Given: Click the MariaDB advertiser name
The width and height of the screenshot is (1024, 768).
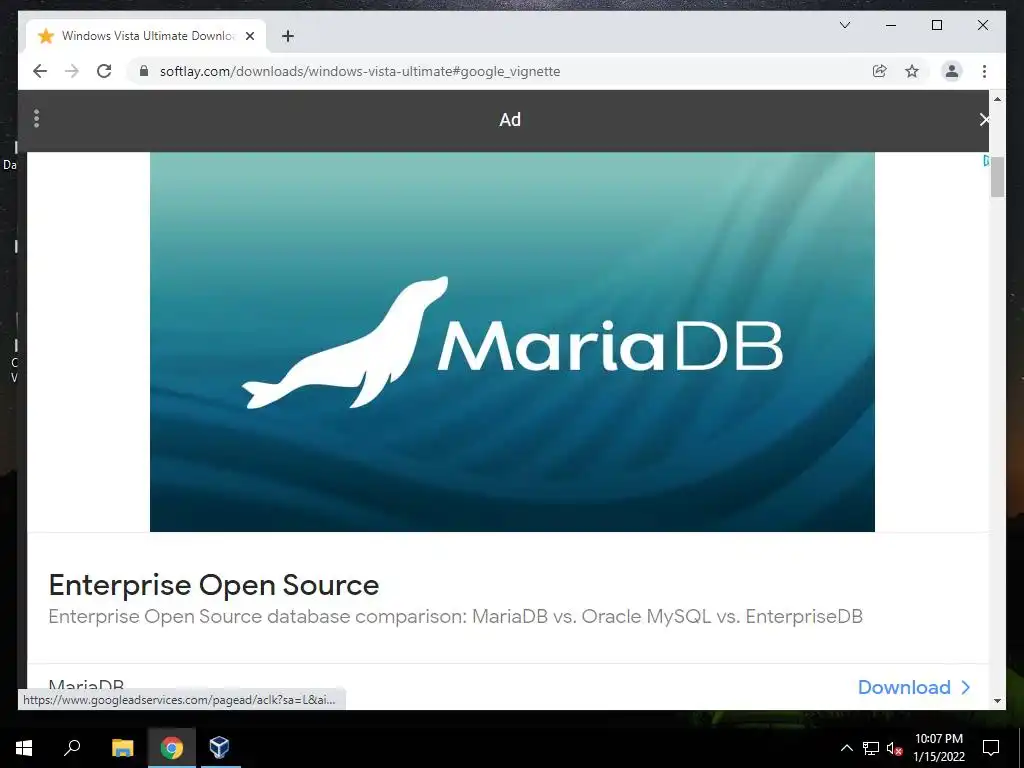Looking at the screenshot, I should click(86, 686).
